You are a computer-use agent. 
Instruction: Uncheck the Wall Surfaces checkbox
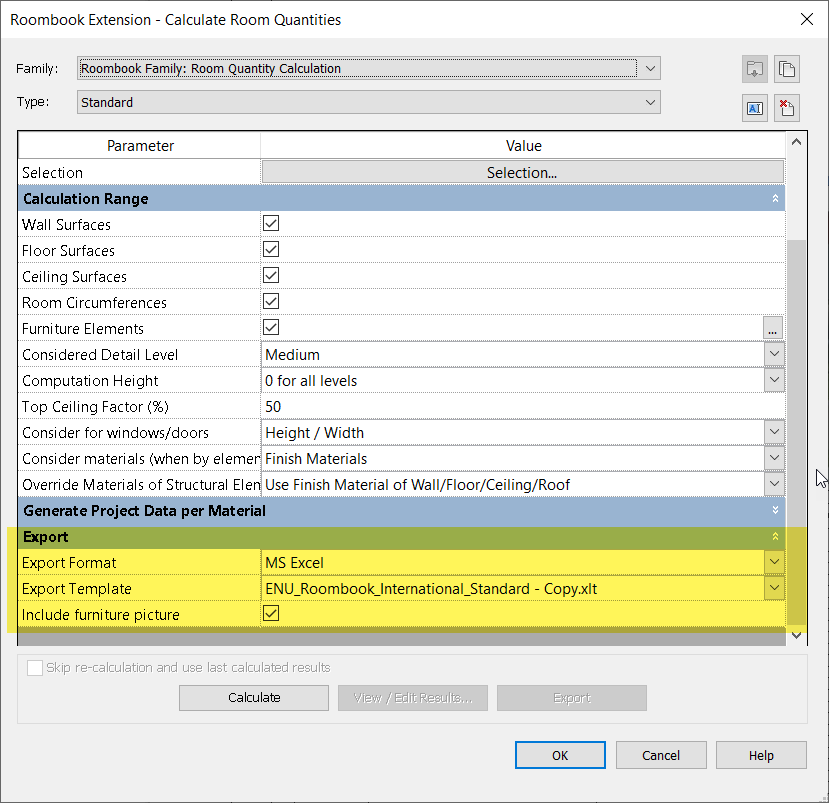click(x=270, y=223)
